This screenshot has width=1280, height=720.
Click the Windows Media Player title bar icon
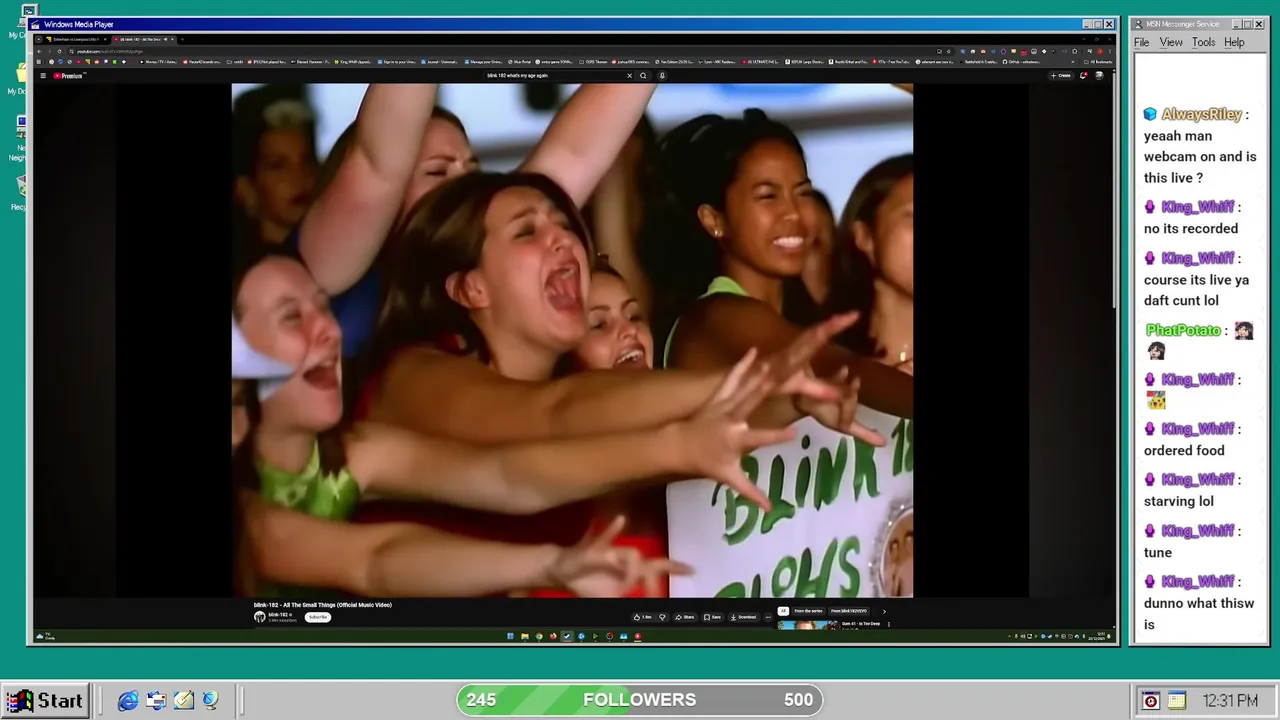(36, 24)
